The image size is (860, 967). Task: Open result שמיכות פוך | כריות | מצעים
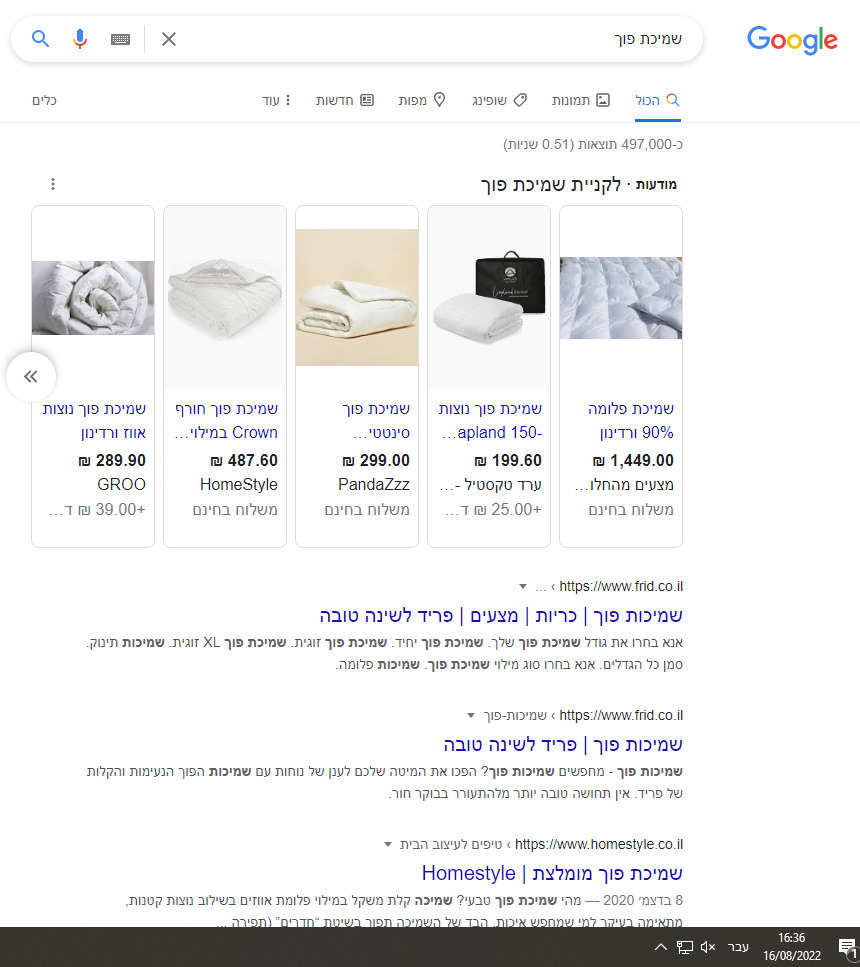click(x=501, y=615)
